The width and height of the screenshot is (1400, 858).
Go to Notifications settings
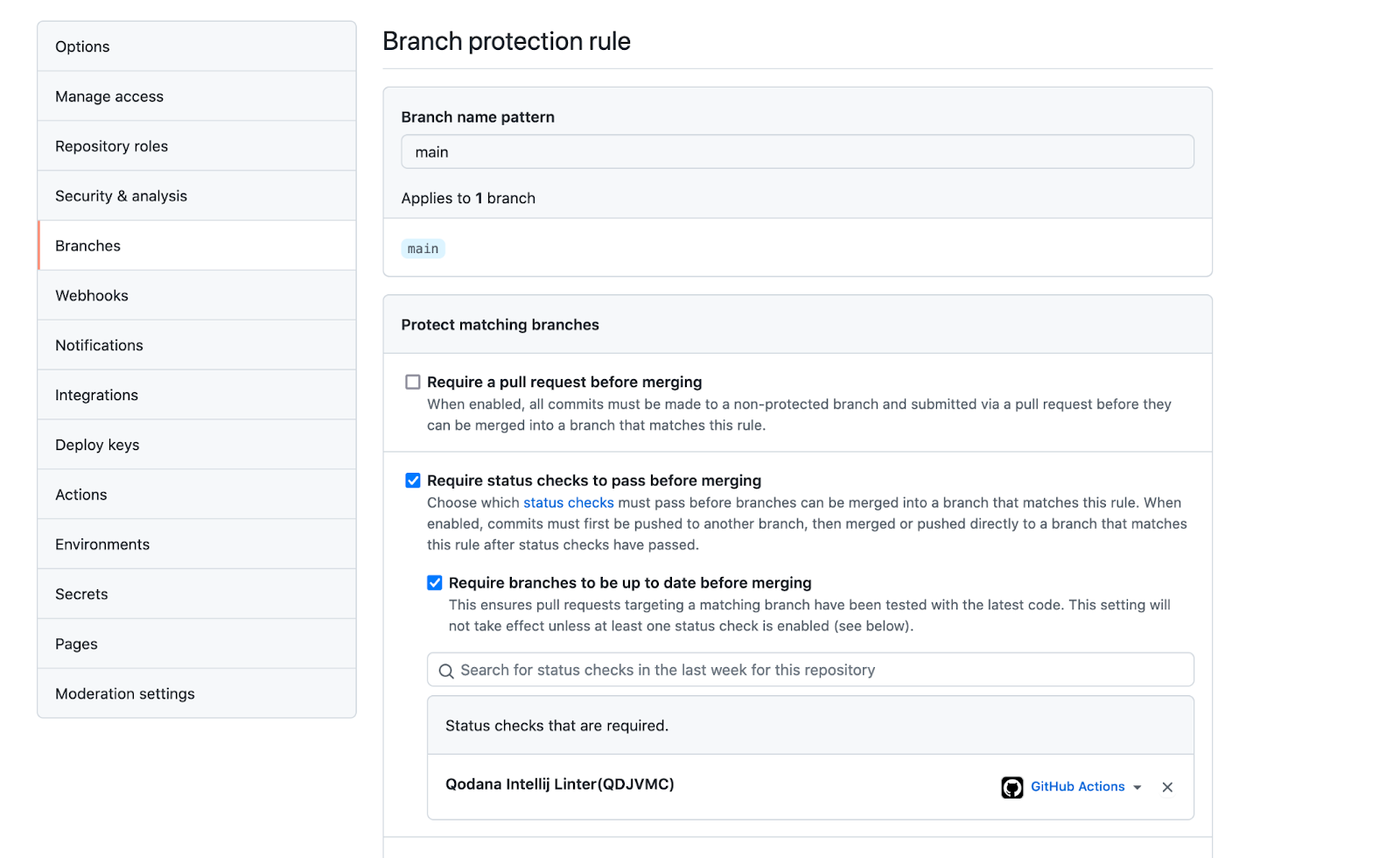click(x=196, y=346)
